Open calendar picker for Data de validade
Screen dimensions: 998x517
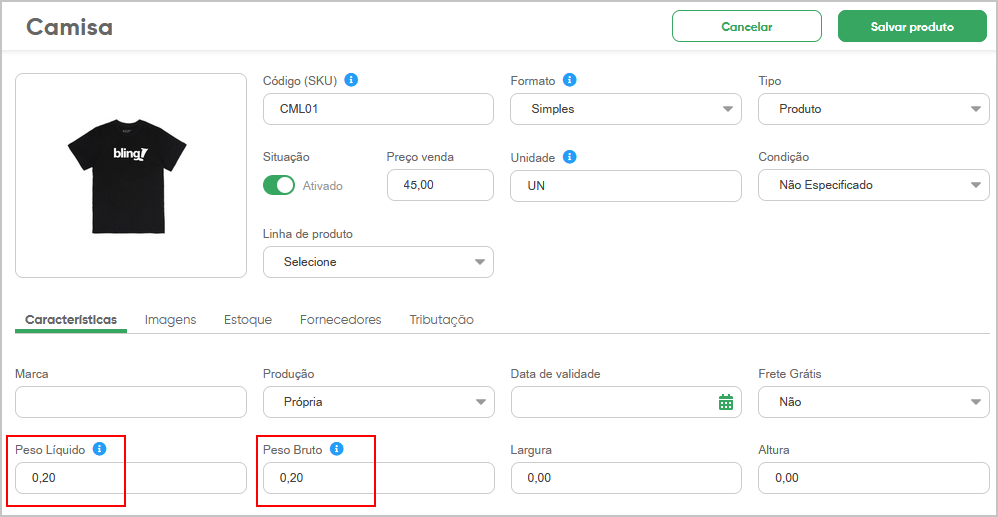726,402
